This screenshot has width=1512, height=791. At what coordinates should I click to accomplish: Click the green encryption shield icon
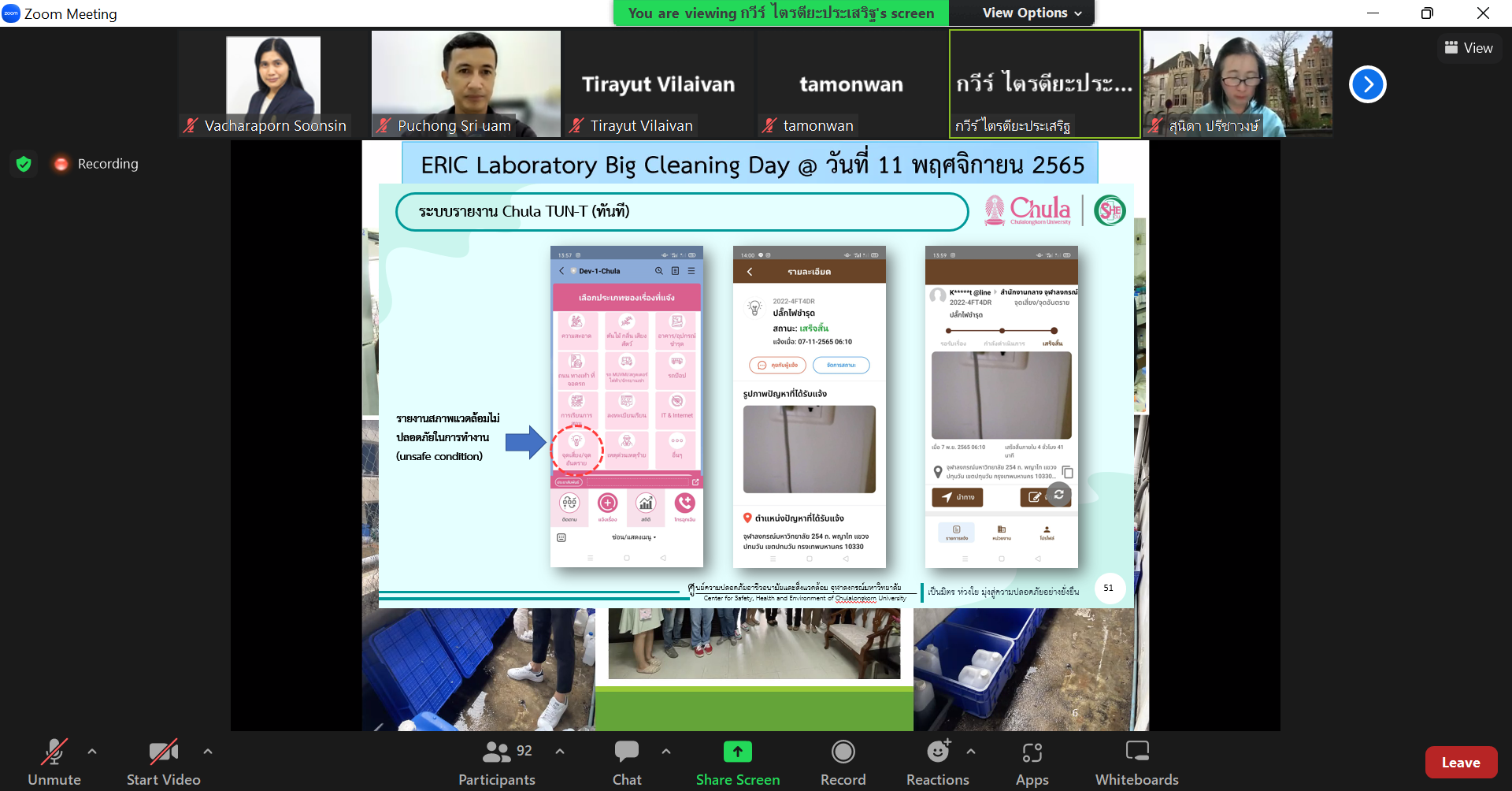pyautogui.click(x=24, y=164)
